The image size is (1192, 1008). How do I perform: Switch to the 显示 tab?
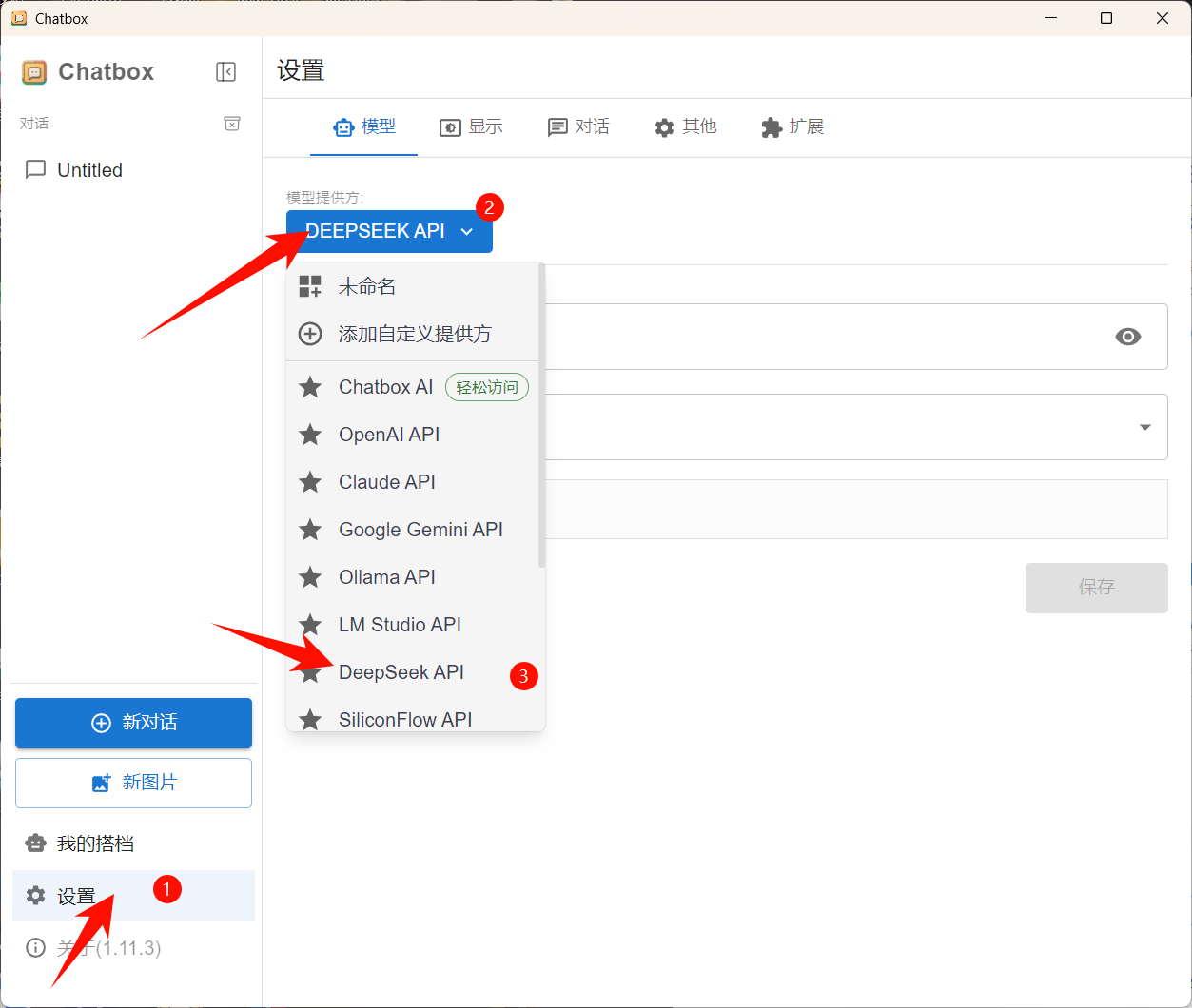click(471, 126)
